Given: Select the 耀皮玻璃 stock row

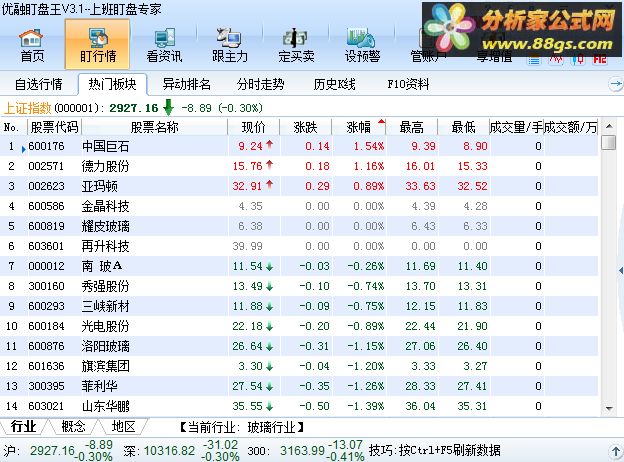Looking at the screenshot, I should [x=299, y=226].
